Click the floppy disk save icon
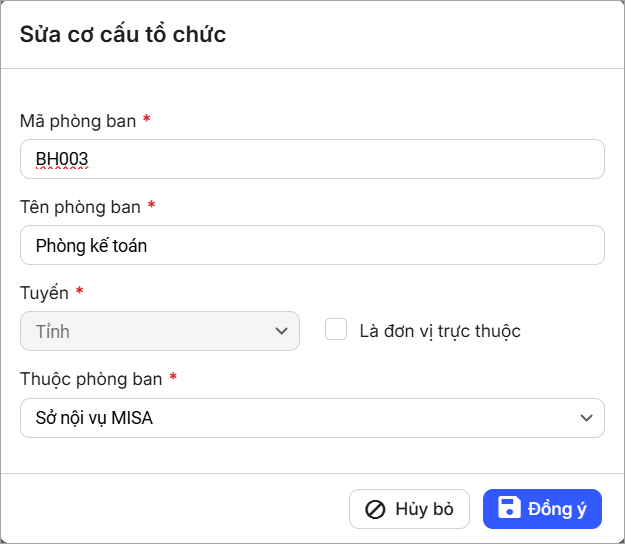Viewport: 625px width, 544px height. pyautogui.click(x=509, y=508)
